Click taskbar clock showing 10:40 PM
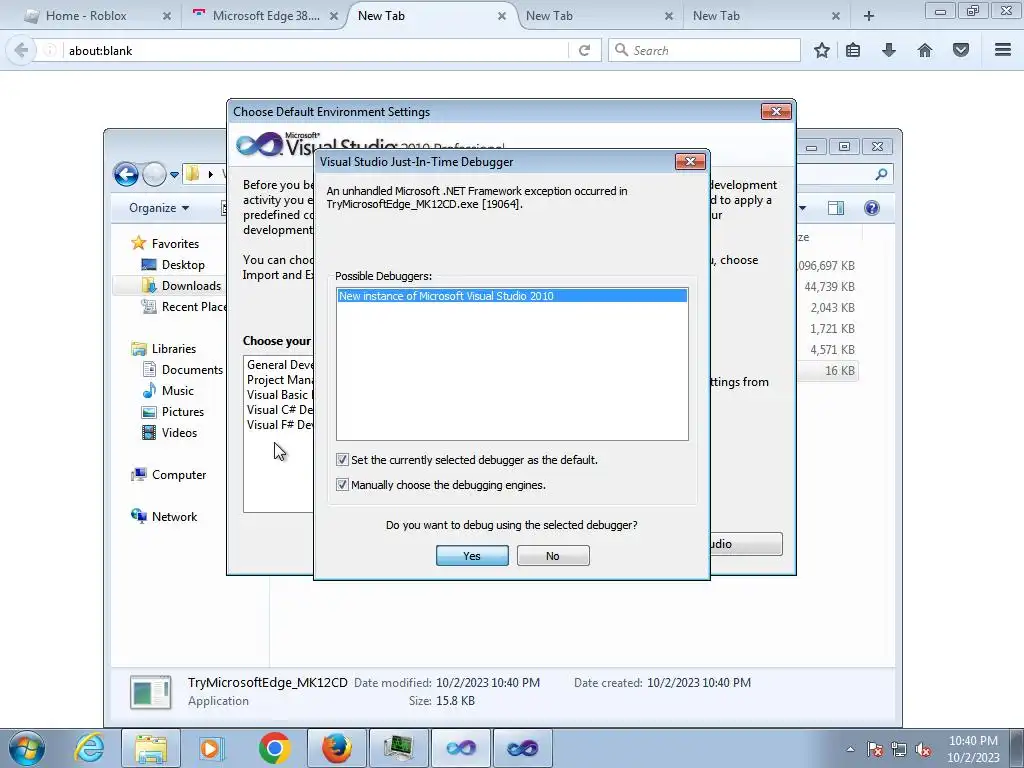The height and width of the screenshot is (768, 1024). click(973, 749)
